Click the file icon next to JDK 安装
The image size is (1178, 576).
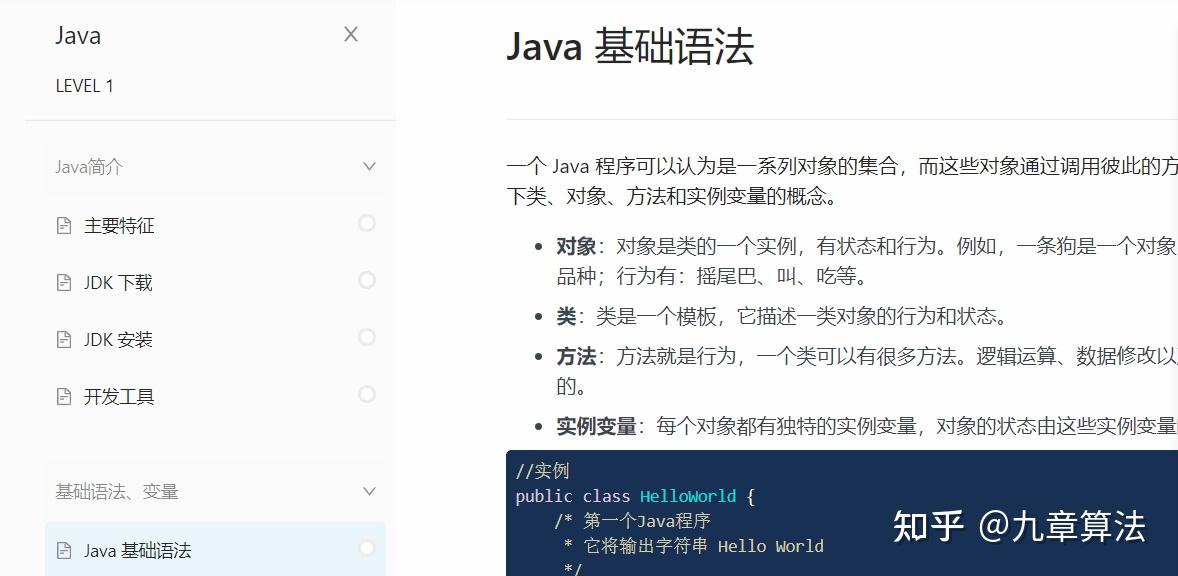(x=62, y=339)
